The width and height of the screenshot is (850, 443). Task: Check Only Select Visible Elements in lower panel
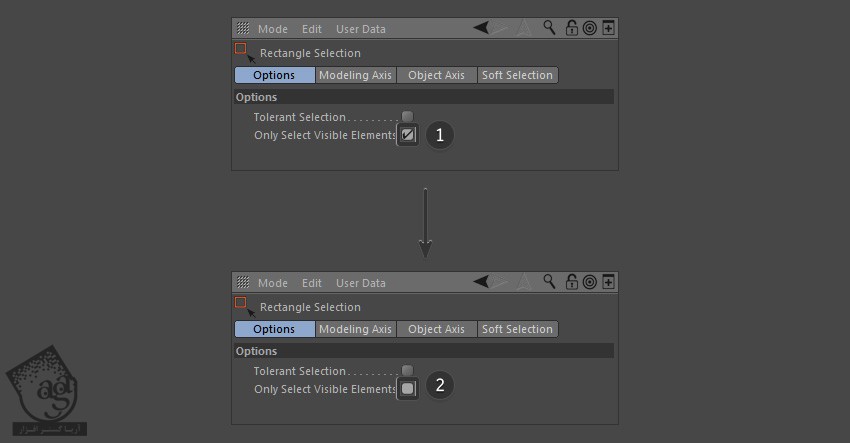[x=407, y=389]
